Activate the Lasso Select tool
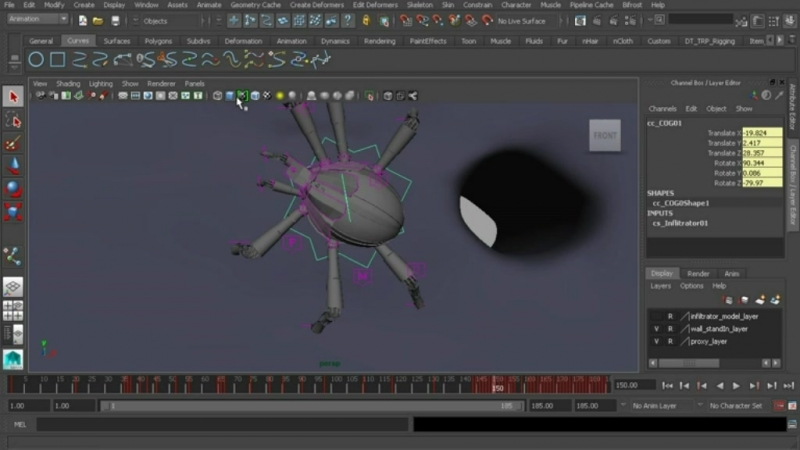This screenshot has width=800, height=450. (13, 121)
